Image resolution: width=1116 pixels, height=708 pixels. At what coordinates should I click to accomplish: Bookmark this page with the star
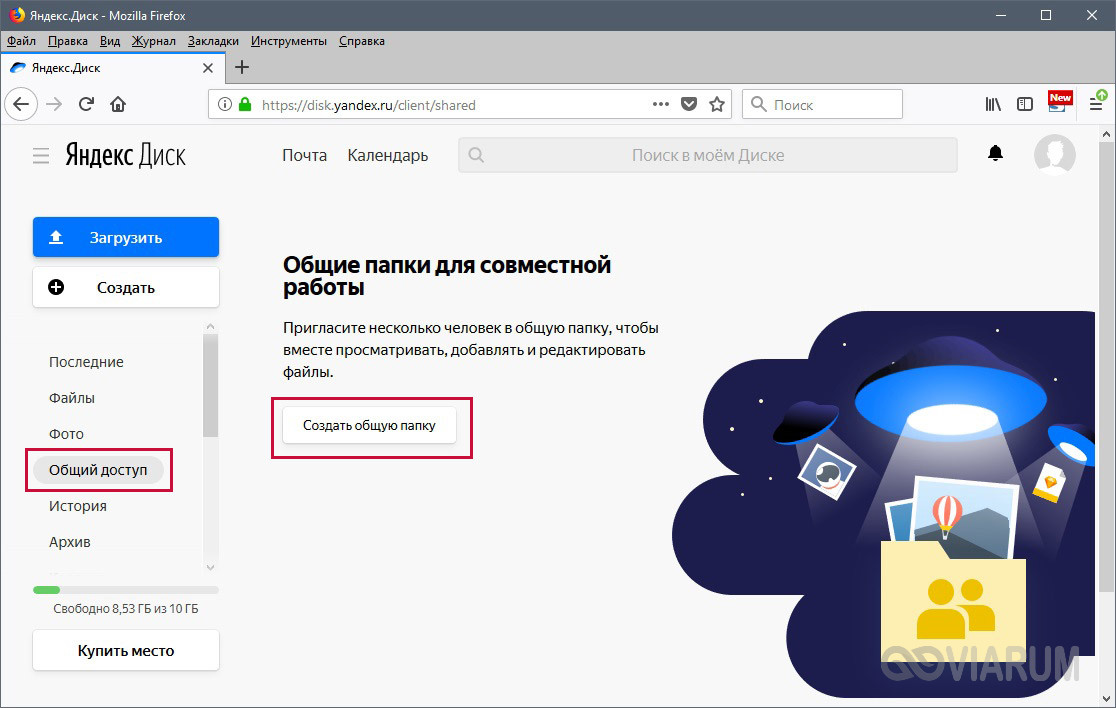(717, 105)
